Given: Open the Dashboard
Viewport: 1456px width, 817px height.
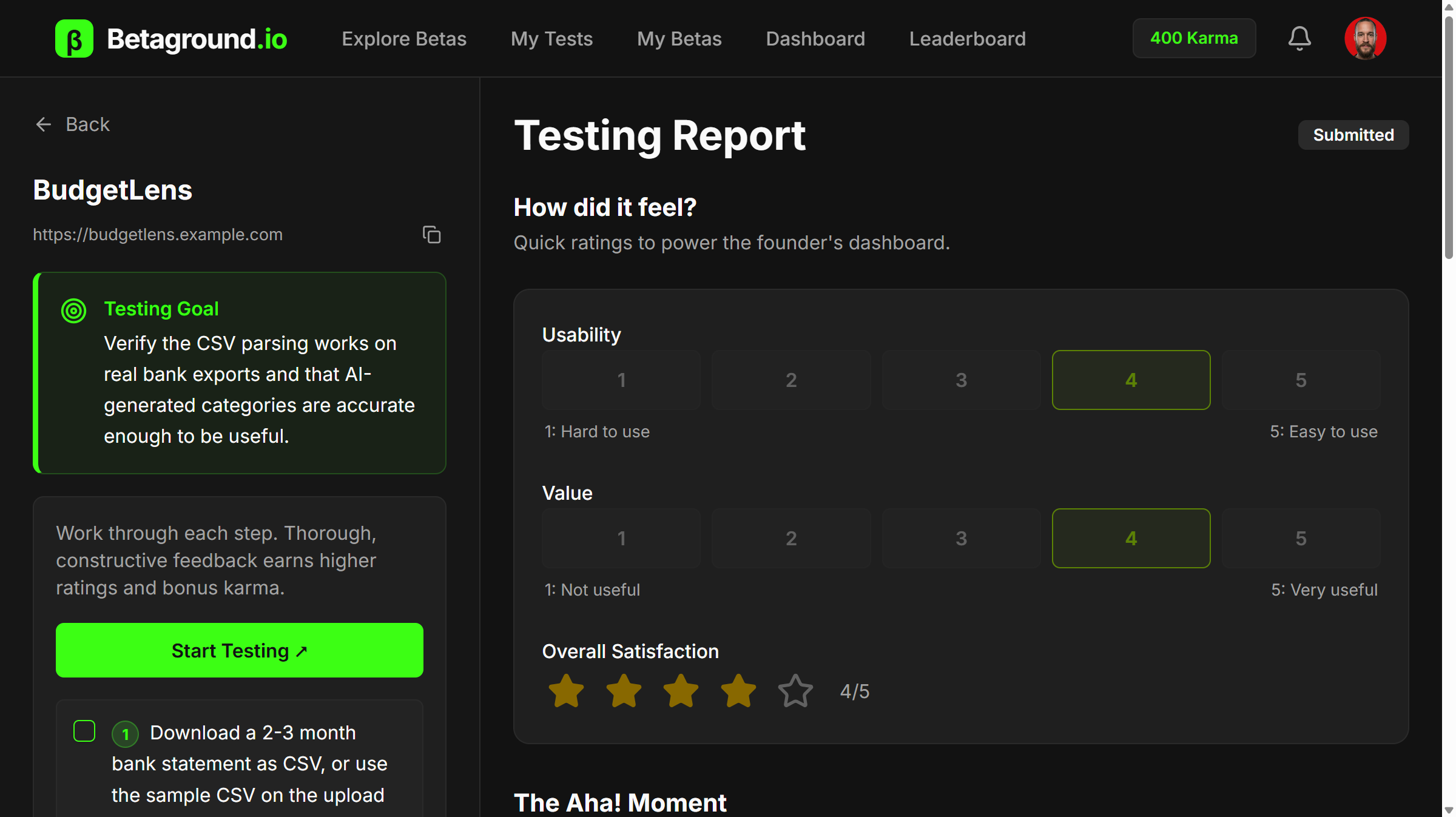Looking at the screenshot, I should point(815,39).
